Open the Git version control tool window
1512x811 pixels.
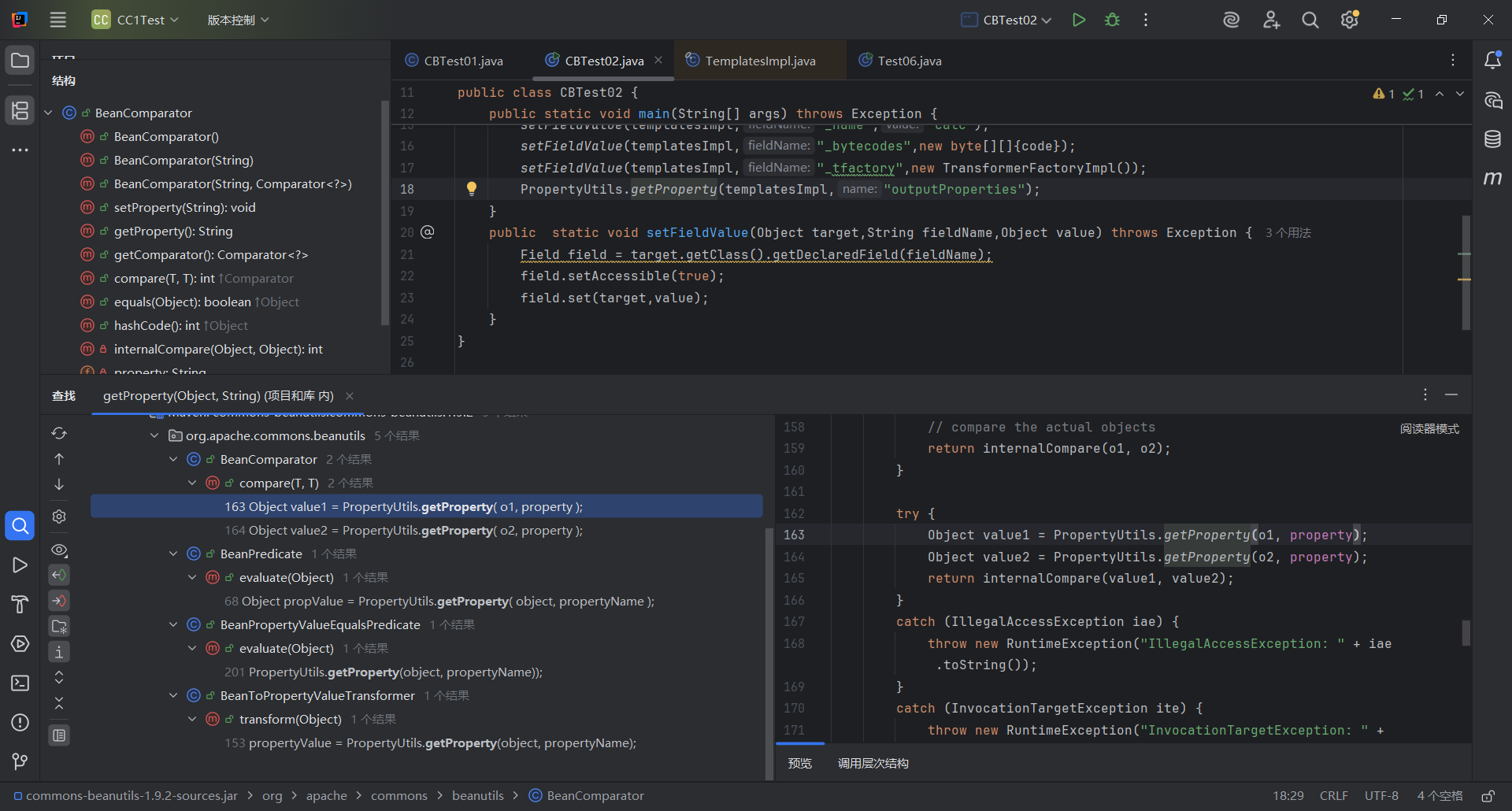pos(20,761)
